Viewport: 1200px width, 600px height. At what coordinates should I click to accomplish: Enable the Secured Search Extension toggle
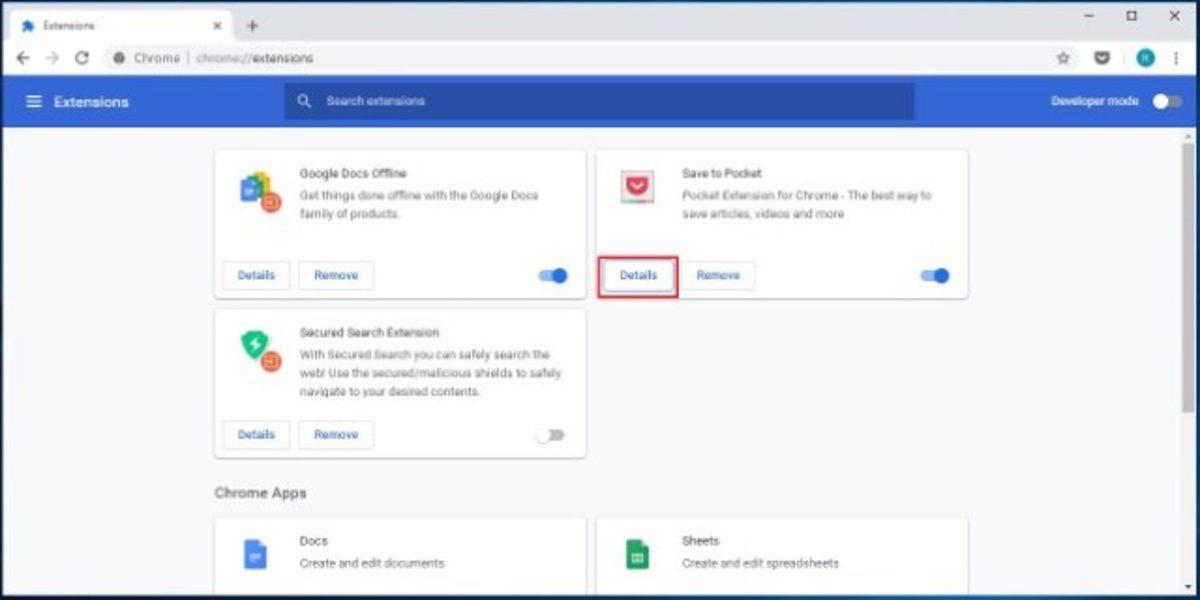[x=553, y=434]
